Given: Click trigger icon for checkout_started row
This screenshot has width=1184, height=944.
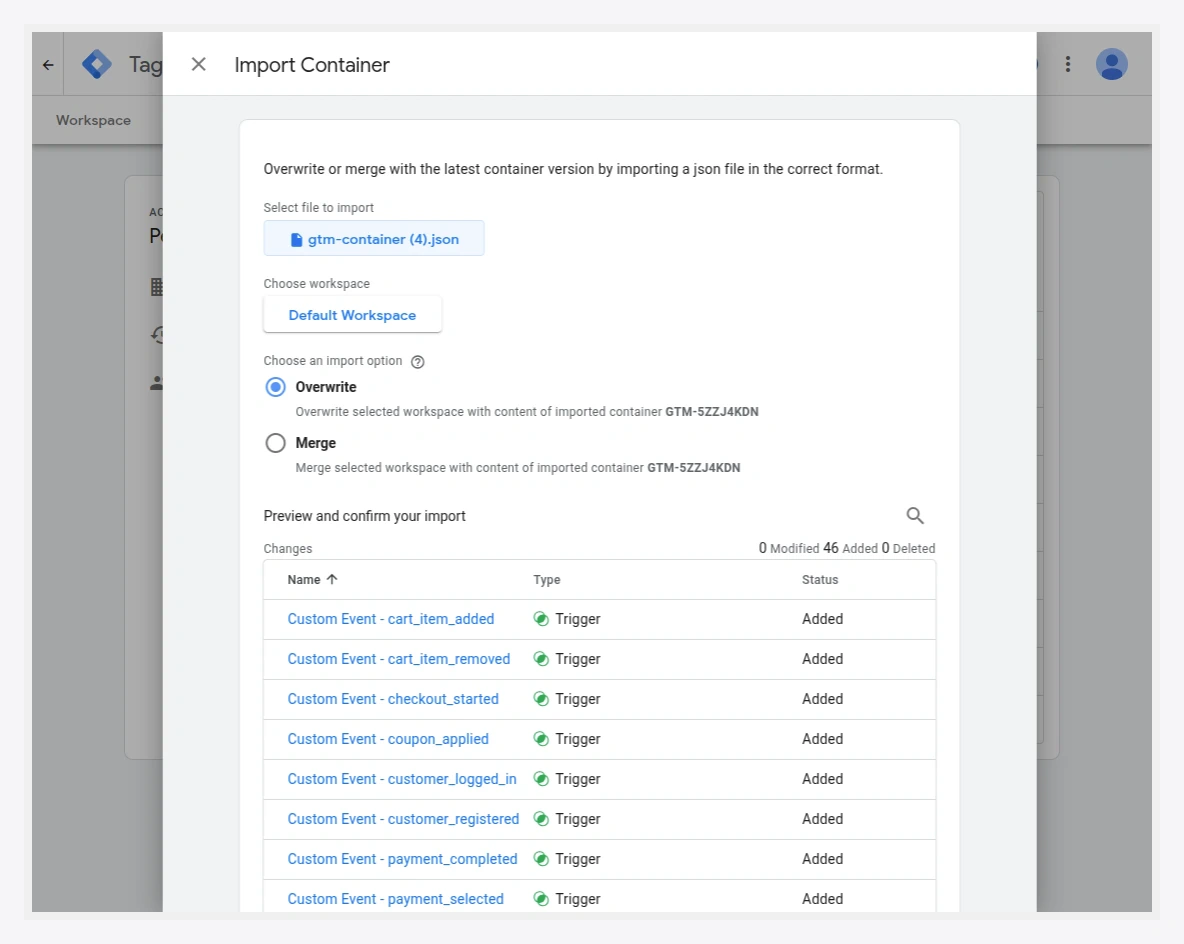Looking at the screenshot, I should pyautogui.click(x=541, y=699).
